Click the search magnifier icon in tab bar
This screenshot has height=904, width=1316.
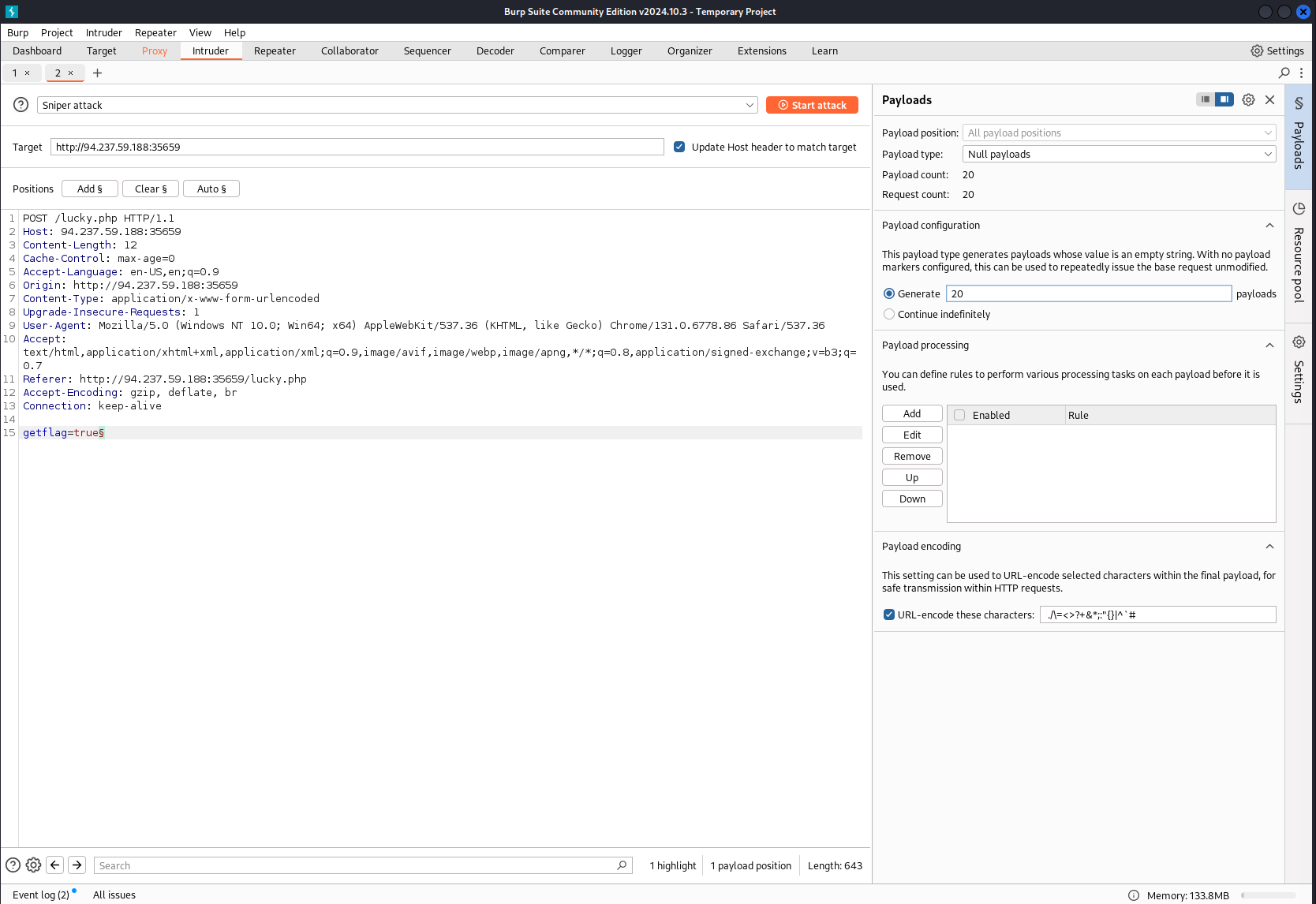(x=1284, y=73)
